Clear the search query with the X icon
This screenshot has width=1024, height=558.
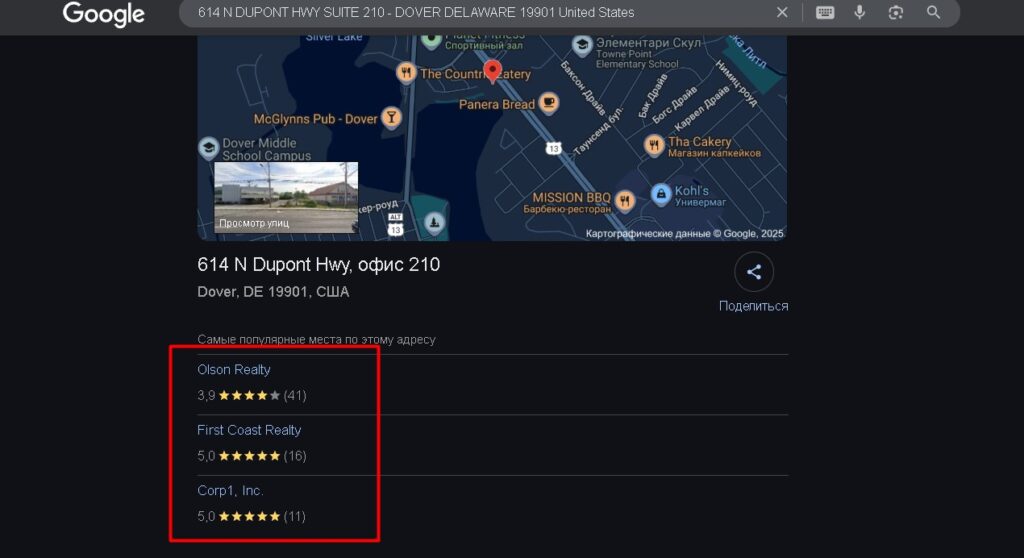click(782, 13)
